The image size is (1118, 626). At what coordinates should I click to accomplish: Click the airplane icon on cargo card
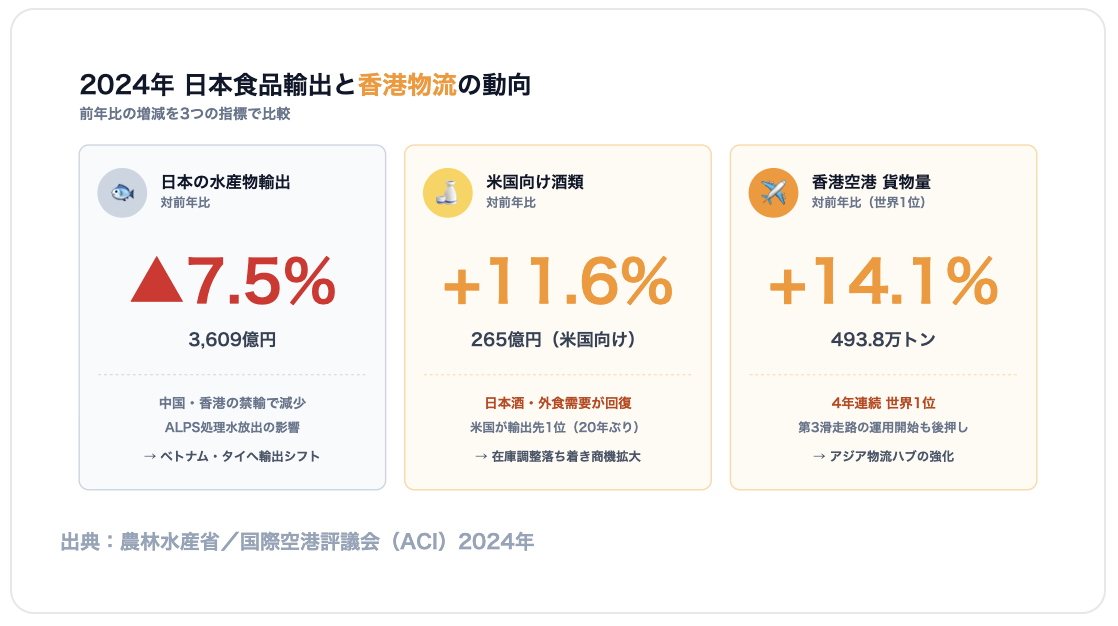coord(773,193)
